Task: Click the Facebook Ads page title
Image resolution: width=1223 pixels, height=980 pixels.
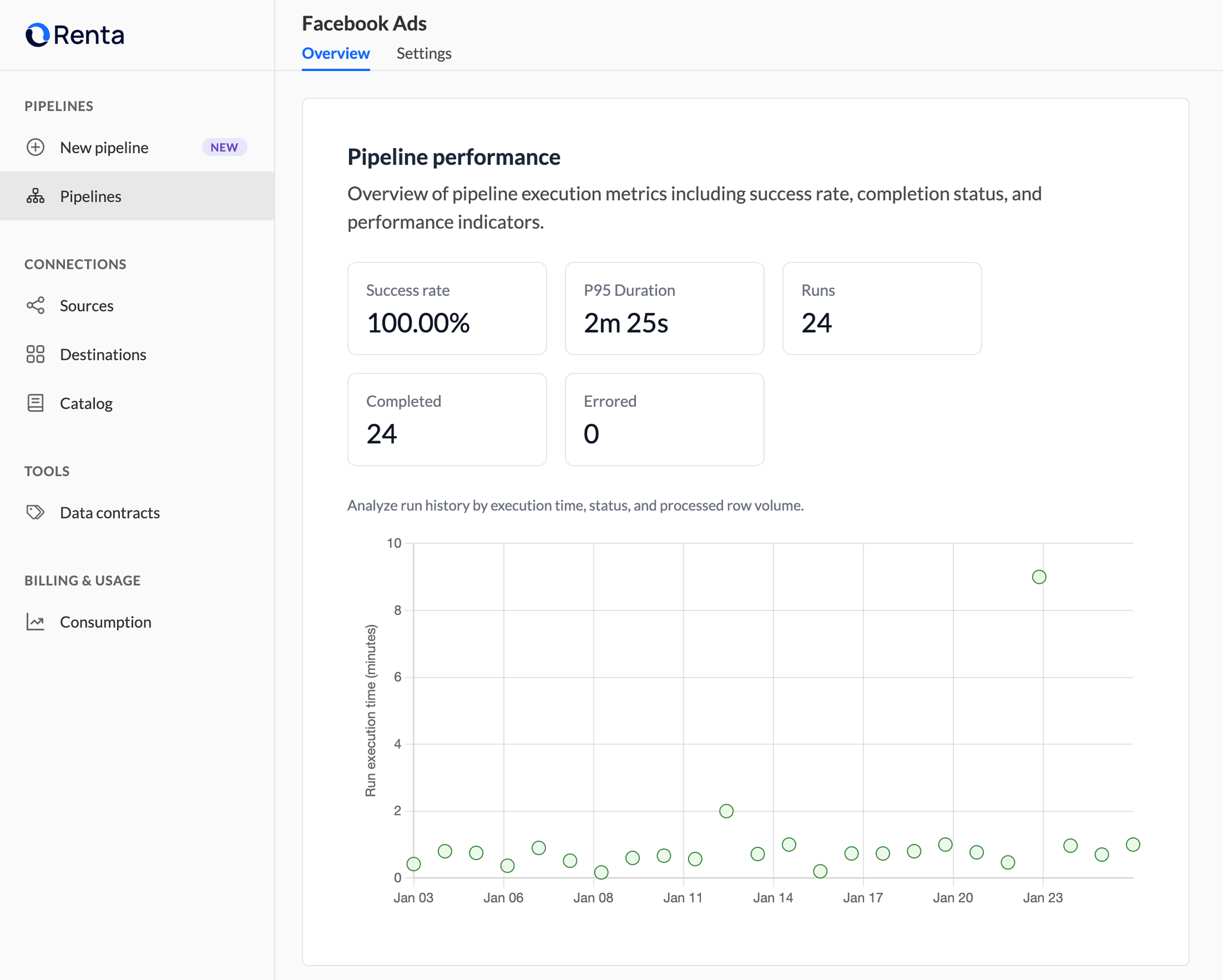Action: click(x=364, y=23)
